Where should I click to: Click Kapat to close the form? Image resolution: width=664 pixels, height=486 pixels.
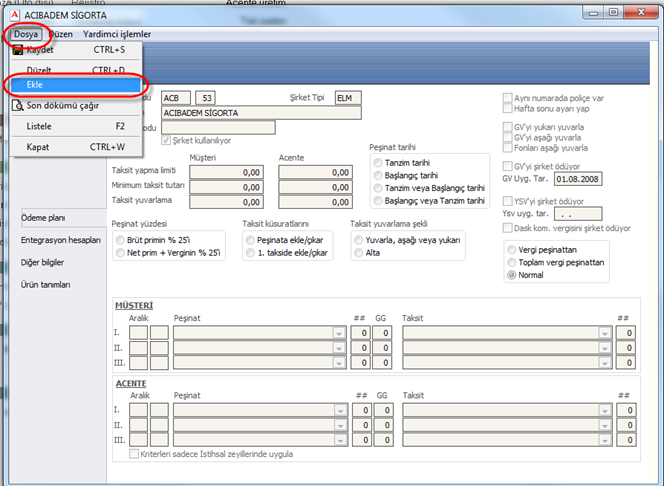[x=38, y=147]
